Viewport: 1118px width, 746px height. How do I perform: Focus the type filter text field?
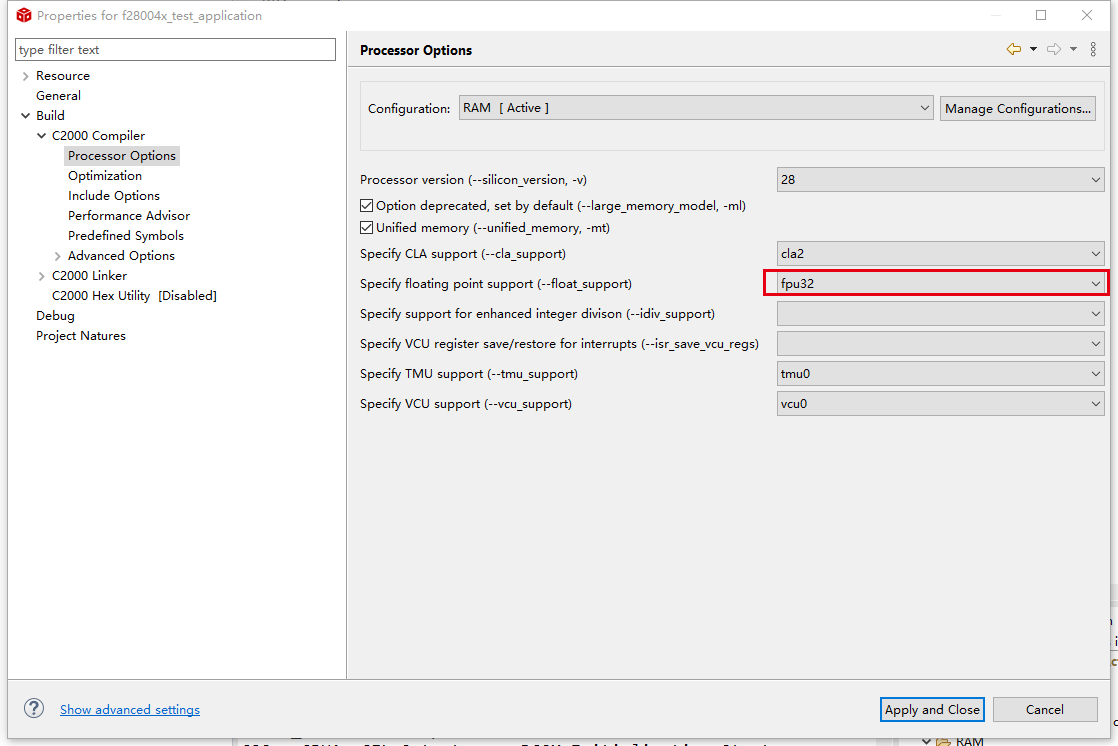[x=175, y=49]
